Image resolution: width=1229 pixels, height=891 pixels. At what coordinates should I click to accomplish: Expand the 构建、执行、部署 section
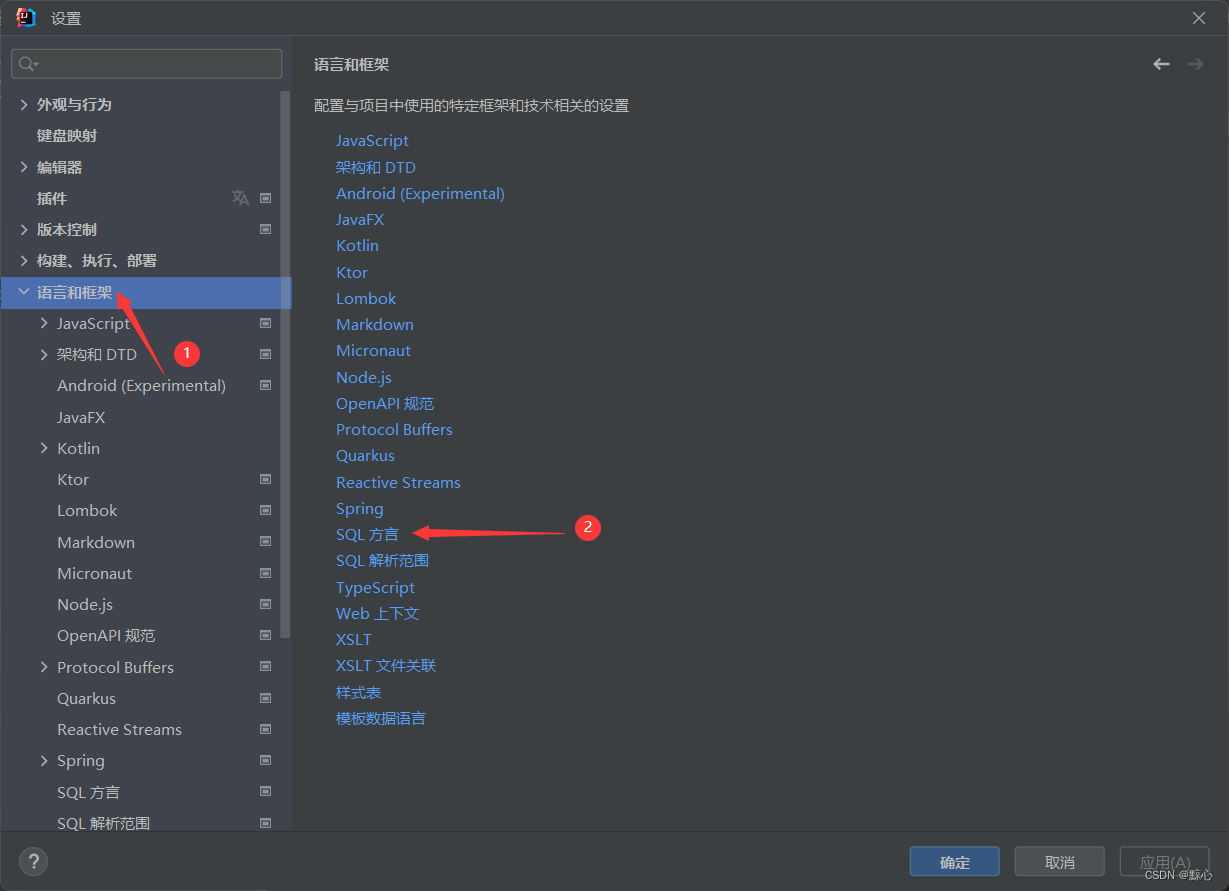pos(24,260)
